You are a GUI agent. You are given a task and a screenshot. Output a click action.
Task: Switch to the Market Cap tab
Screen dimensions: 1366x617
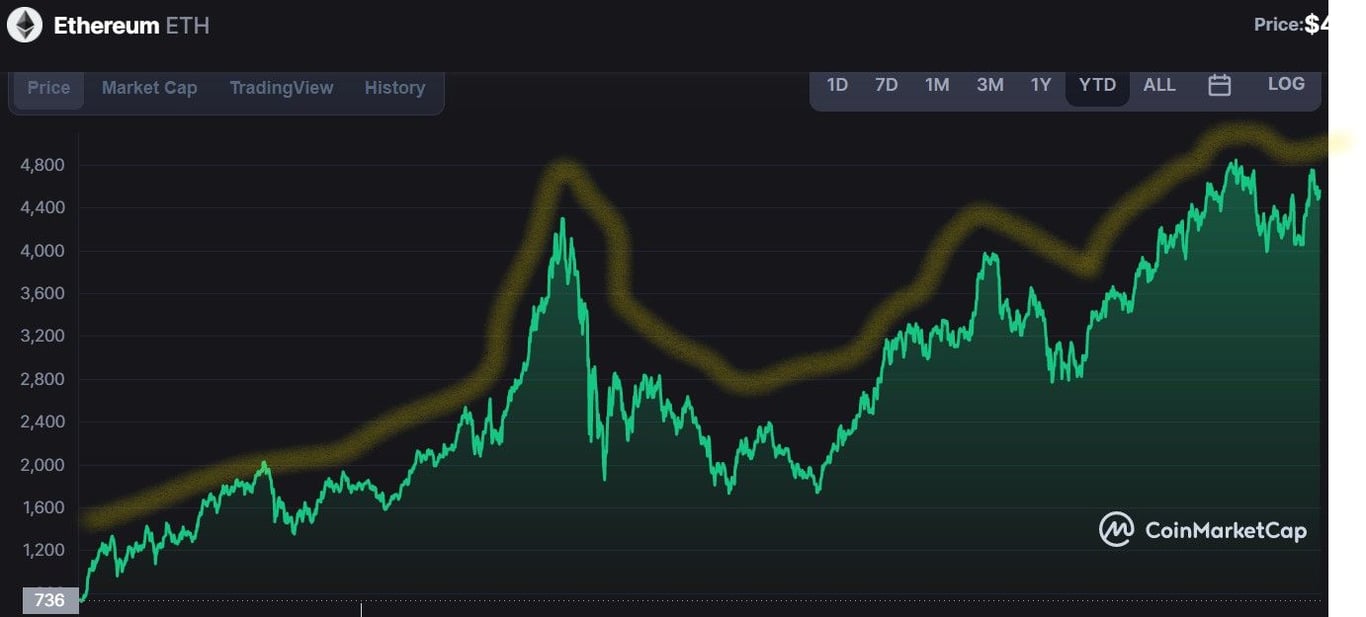tap(149, 88)
